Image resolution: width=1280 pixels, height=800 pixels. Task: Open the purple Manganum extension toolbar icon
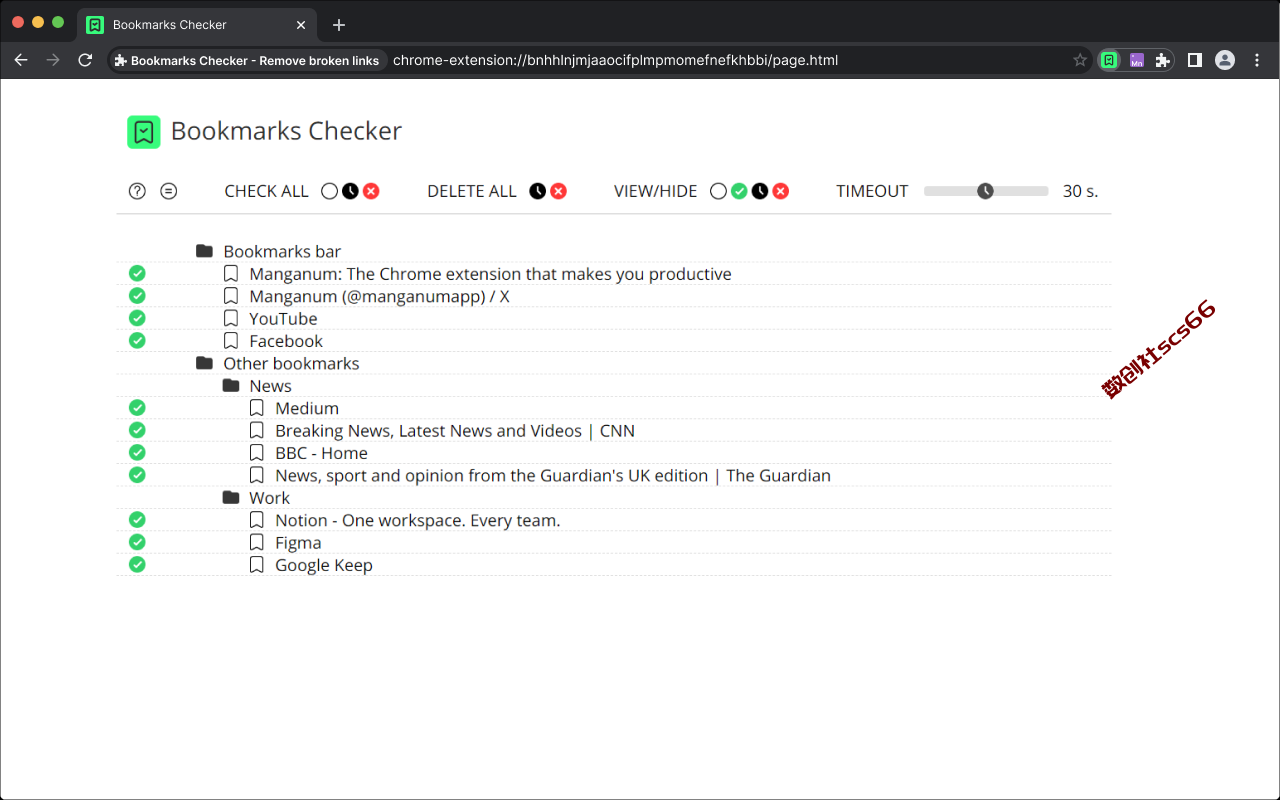click(1136, 60)
